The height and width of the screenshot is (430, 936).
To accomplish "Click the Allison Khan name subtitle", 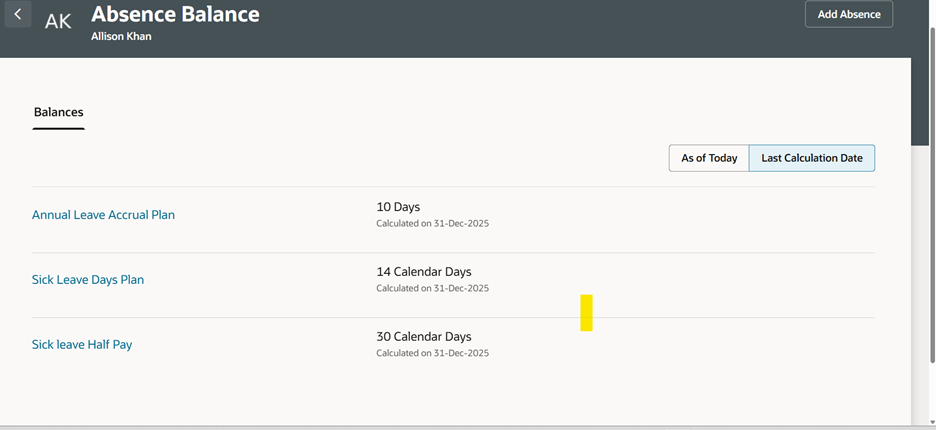I will 122,37.
